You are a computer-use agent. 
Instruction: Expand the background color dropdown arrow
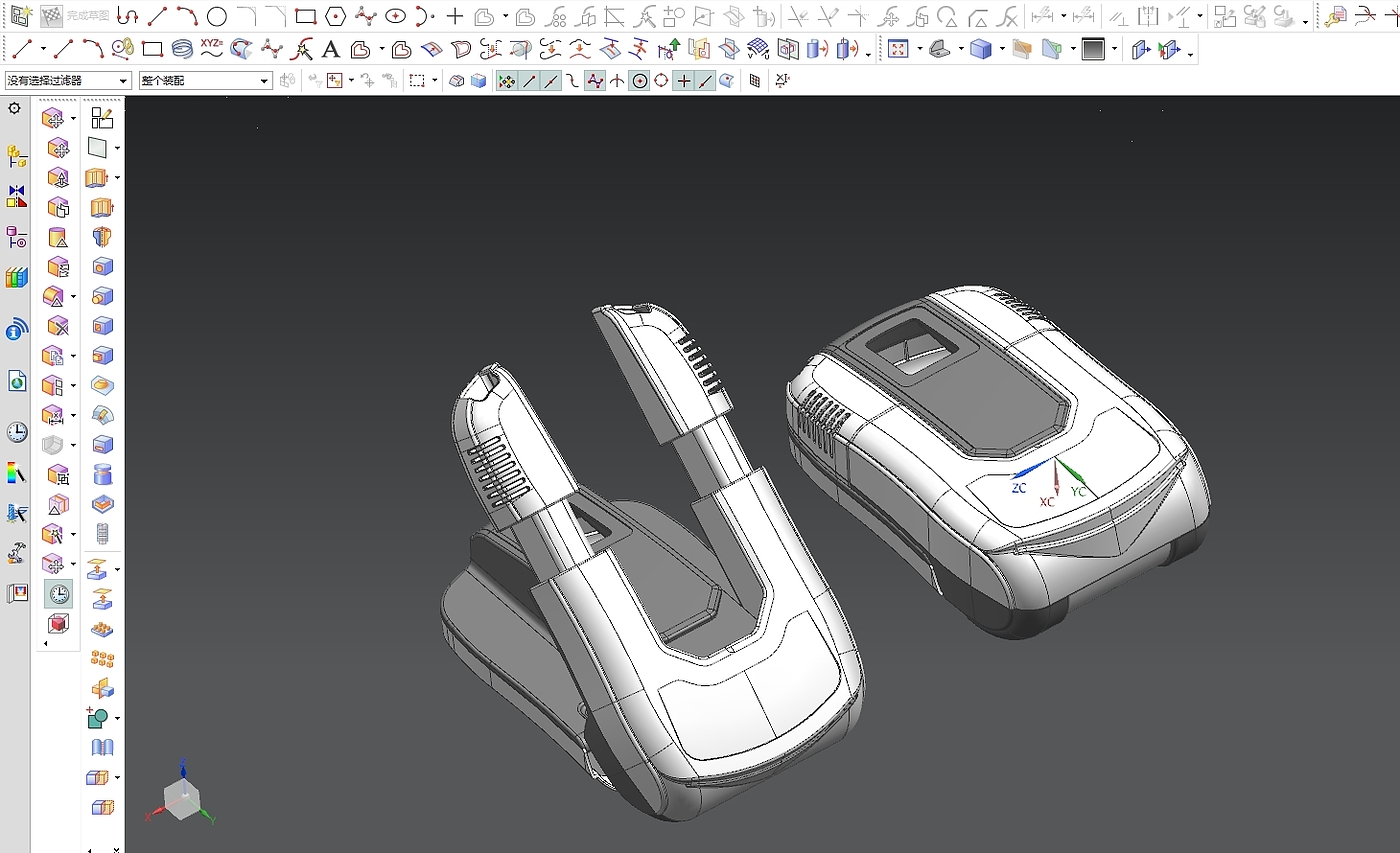tap(1114, 50)
